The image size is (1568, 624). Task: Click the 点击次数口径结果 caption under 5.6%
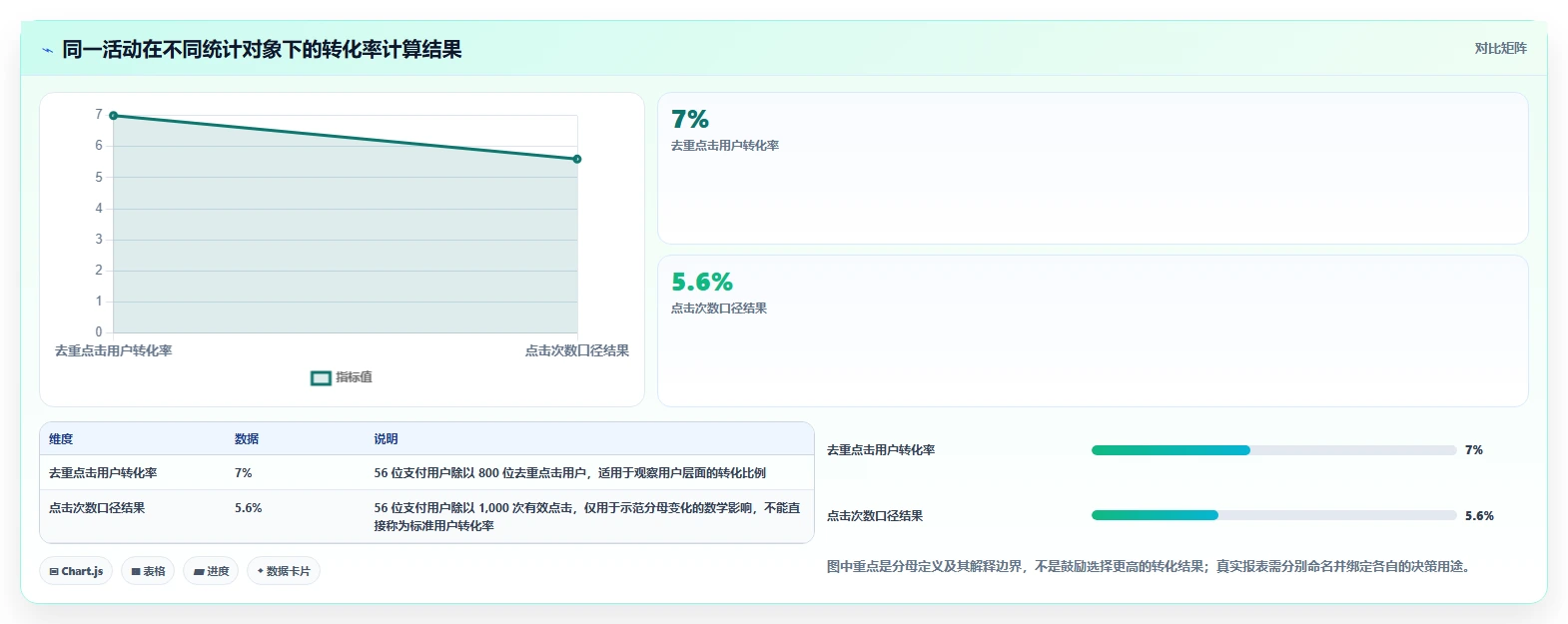[x=719, y=309]
